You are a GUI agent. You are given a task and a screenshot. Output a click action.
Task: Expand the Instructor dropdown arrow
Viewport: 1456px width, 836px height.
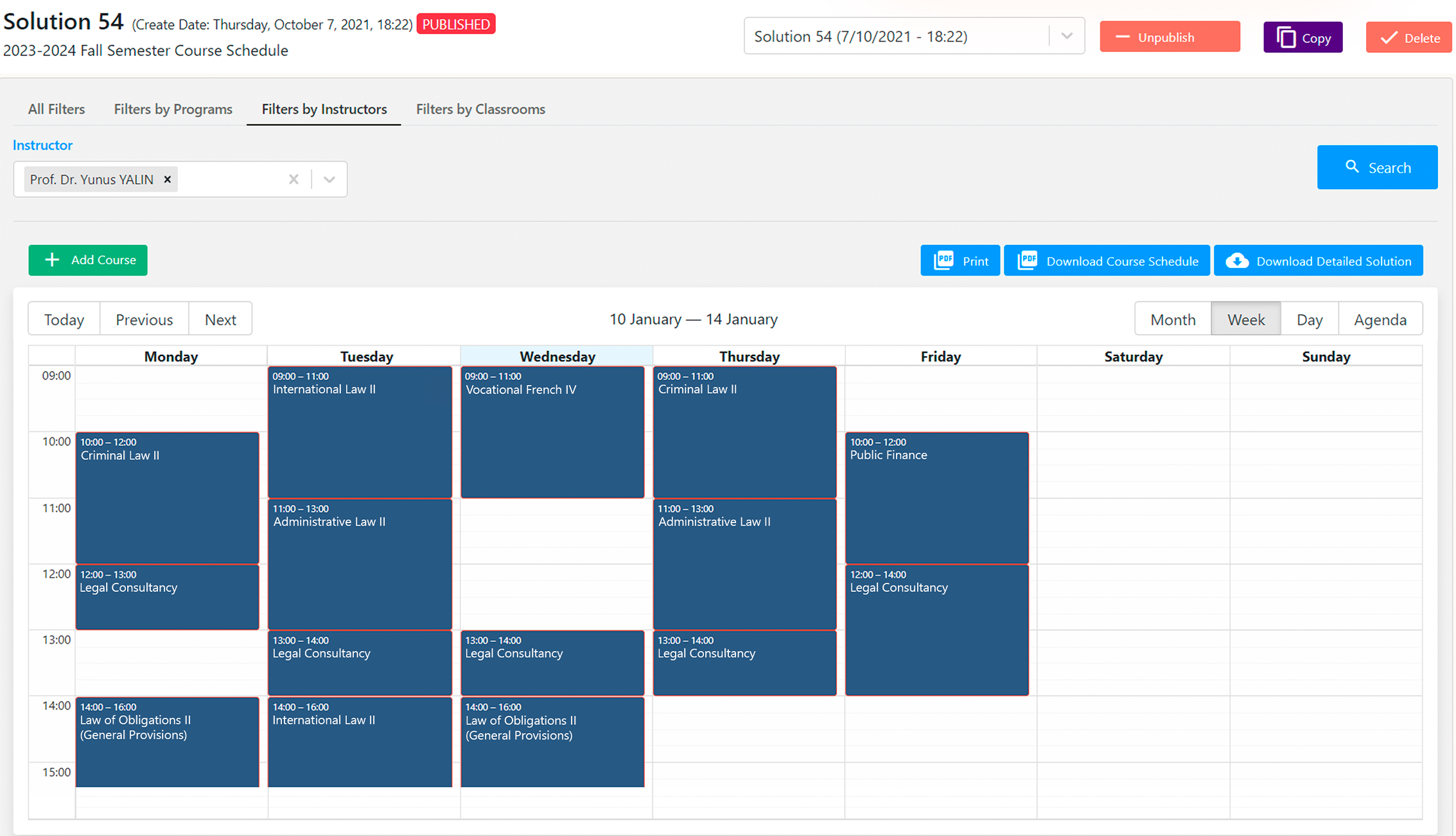(x=329, y=179)
